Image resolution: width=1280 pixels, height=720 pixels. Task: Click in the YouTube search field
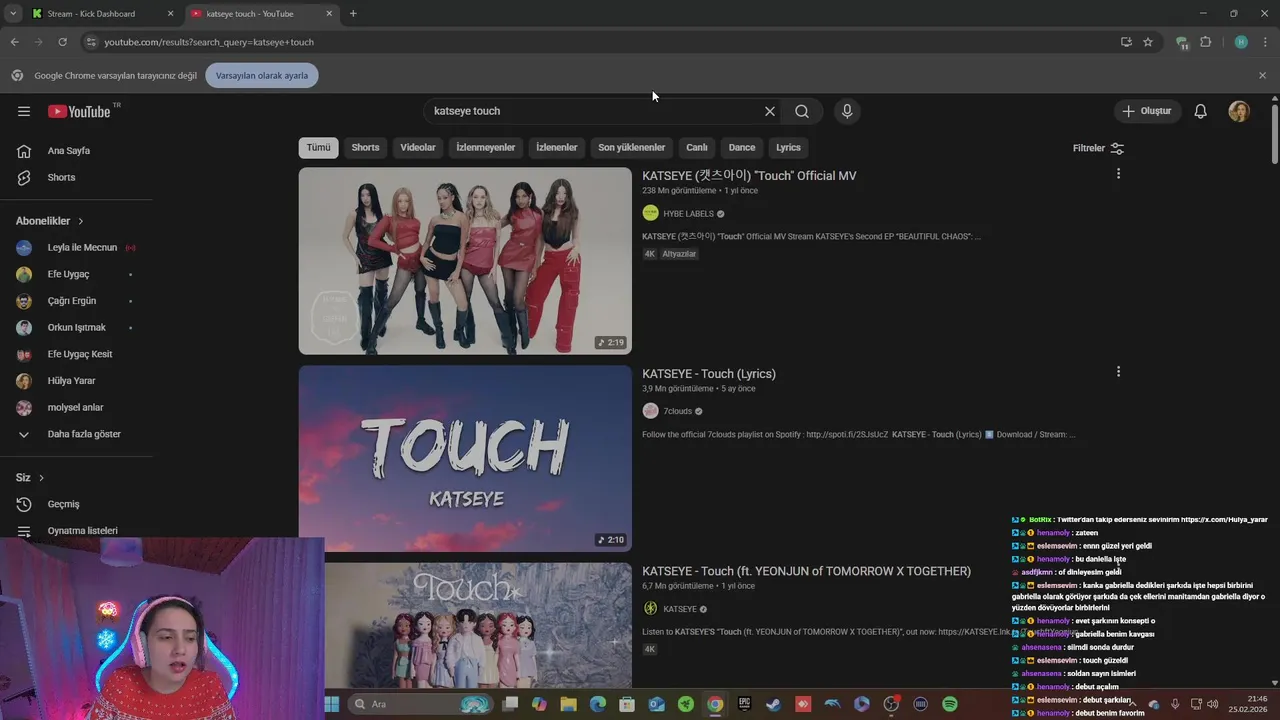(595, 111)
